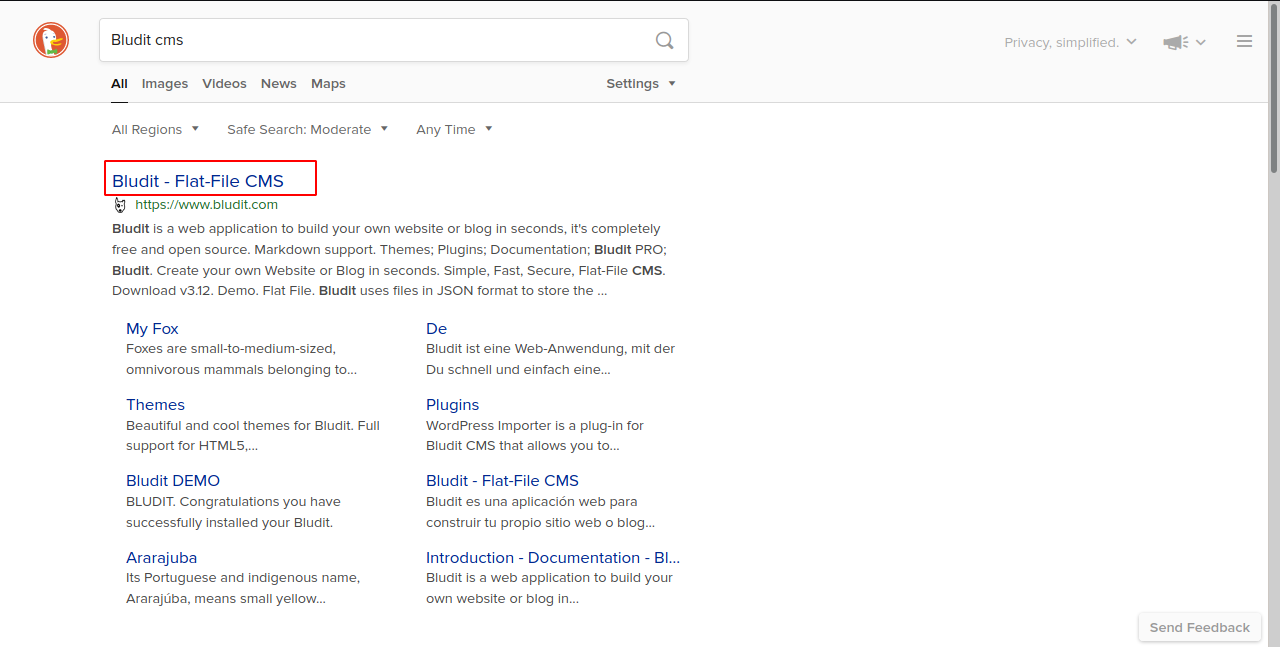Image resolution: width=1280 pixels, height=647 pixels.
Task: Open the All Regions dropdown
Action: coord(155,130)
